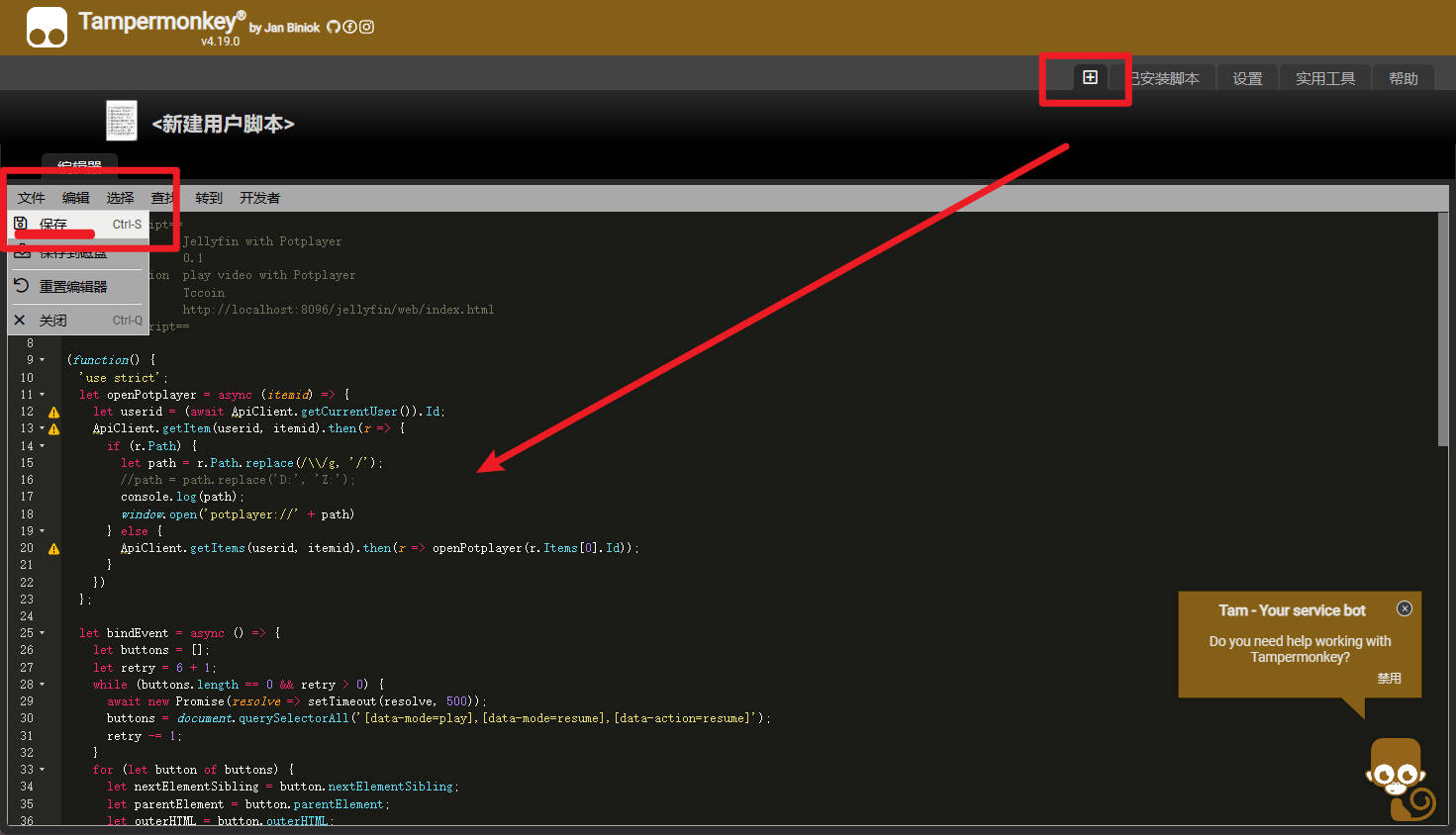Image resolution: width=1456 pixels, height=835 pixels.
Task: Click the '<新建用户脚本>' title
Action: coord(223,124)
